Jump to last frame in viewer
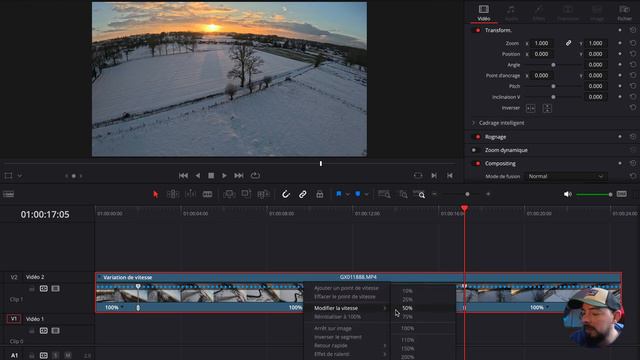Viewport: 640px width, 360px height. pos(239,176)
